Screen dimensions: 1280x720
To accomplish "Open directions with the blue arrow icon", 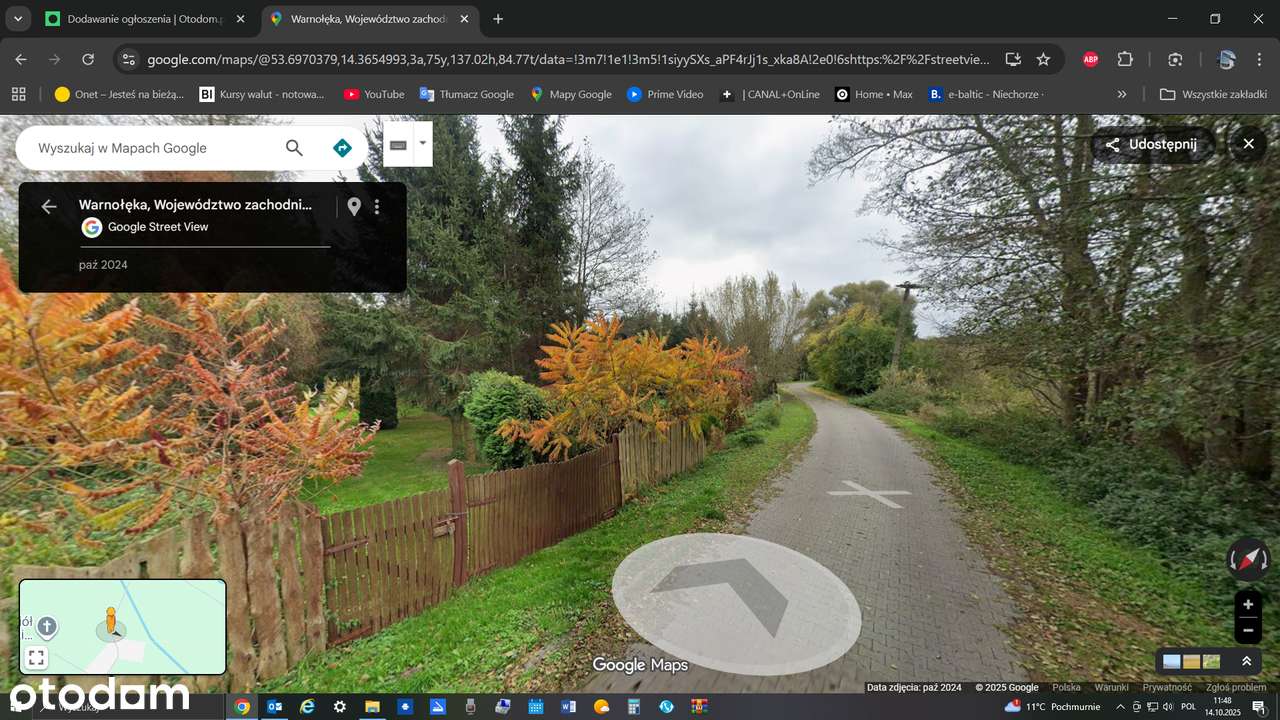I will tap(342, 148).
